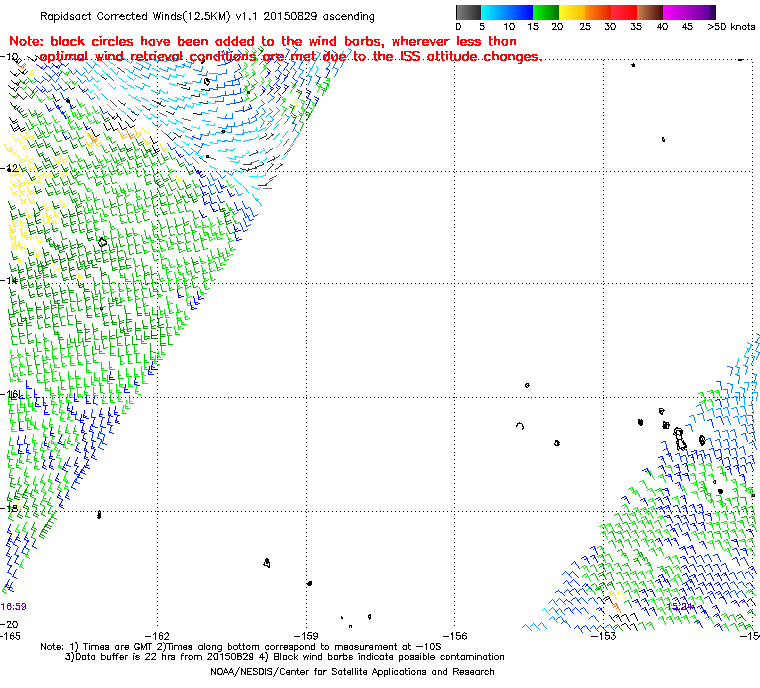Click the red 30-35 knots legend segment
The image size is (760, 688).
tap(624, 12)
